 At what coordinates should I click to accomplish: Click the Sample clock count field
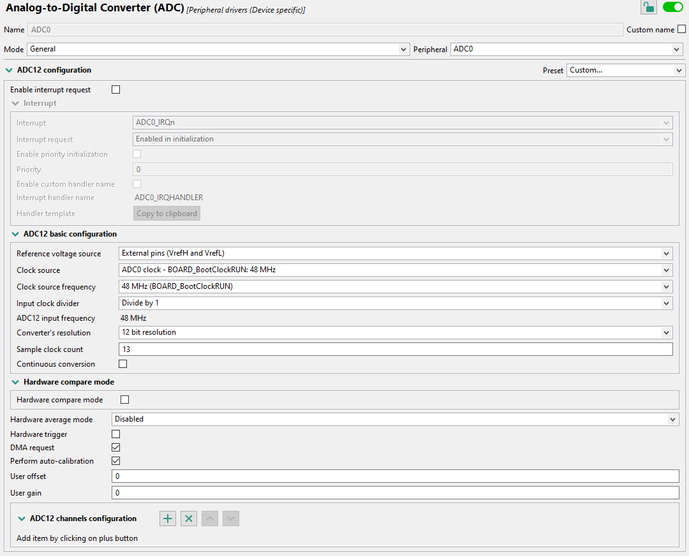click(395, 349)
